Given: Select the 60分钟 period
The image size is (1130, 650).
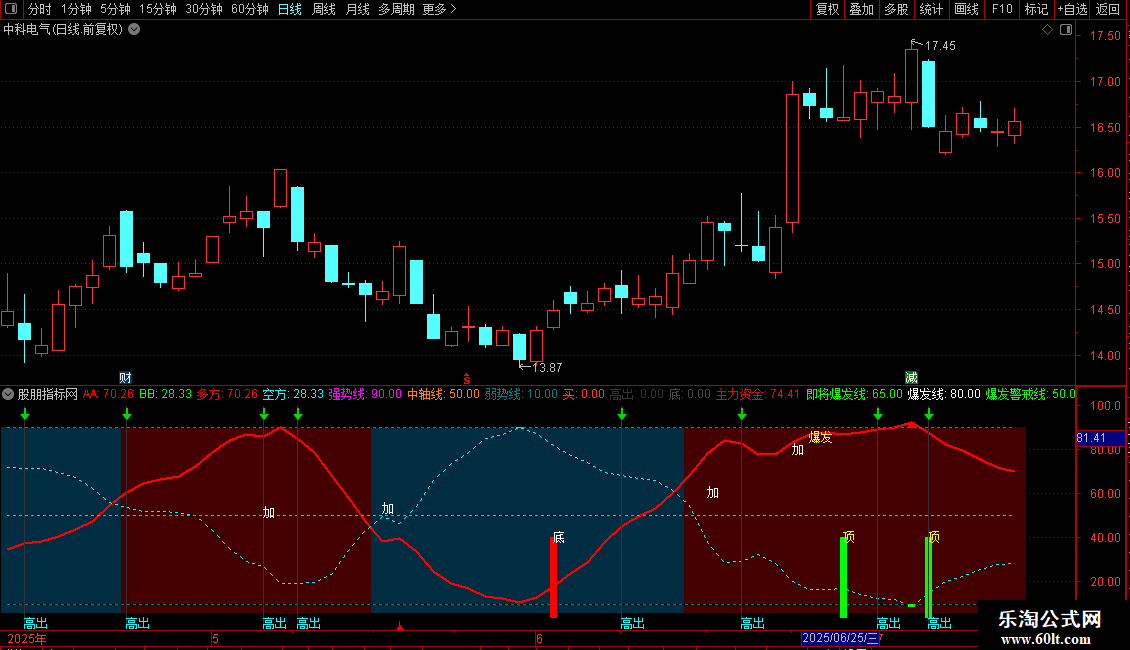Looking at the screenshot, I should click(249, 9).
